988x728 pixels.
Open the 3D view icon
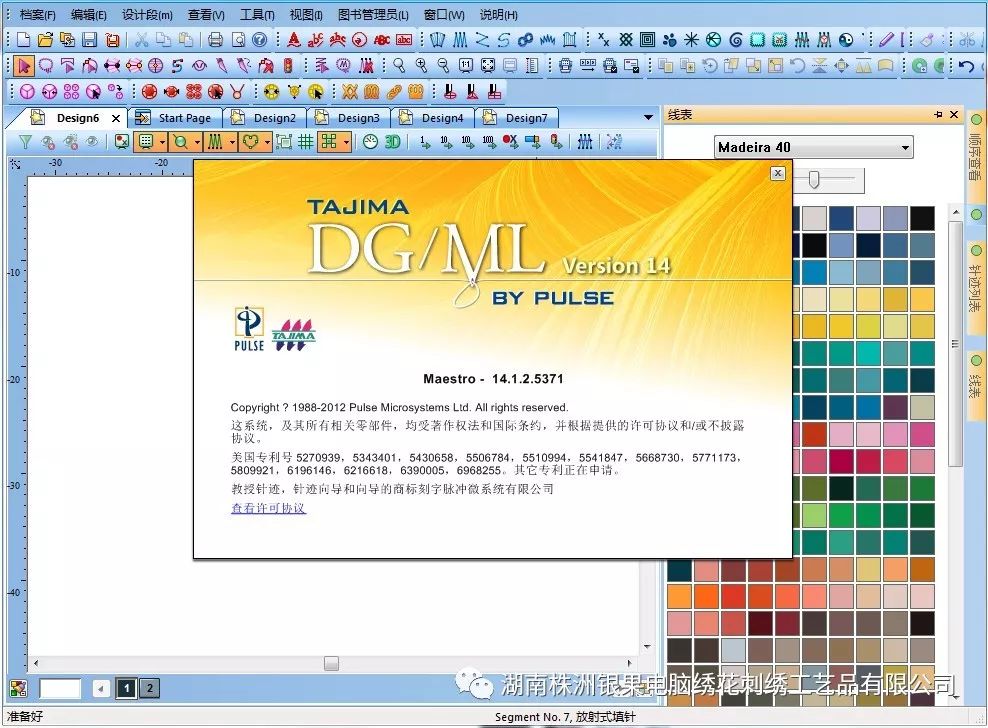(x=392, y=142)
